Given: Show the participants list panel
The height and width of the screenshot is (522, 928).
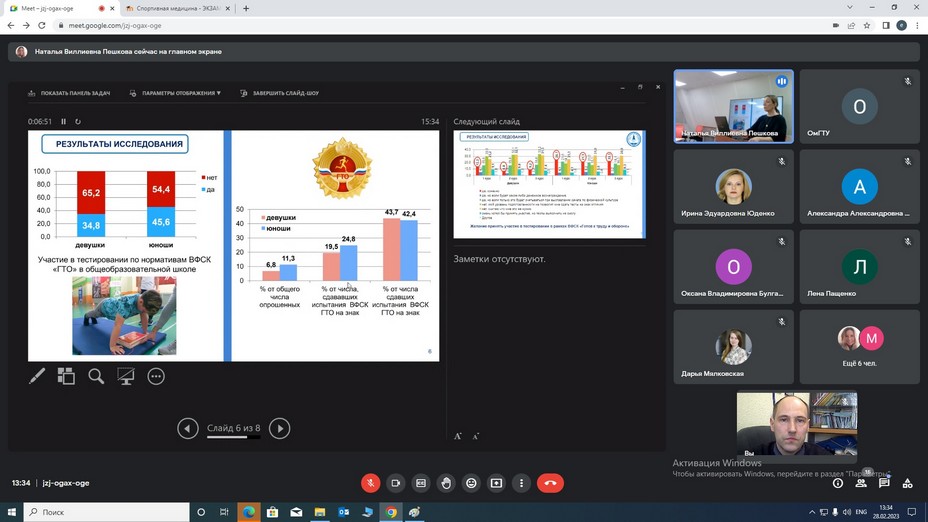Looking at the screenshot, I should point(861,483).
